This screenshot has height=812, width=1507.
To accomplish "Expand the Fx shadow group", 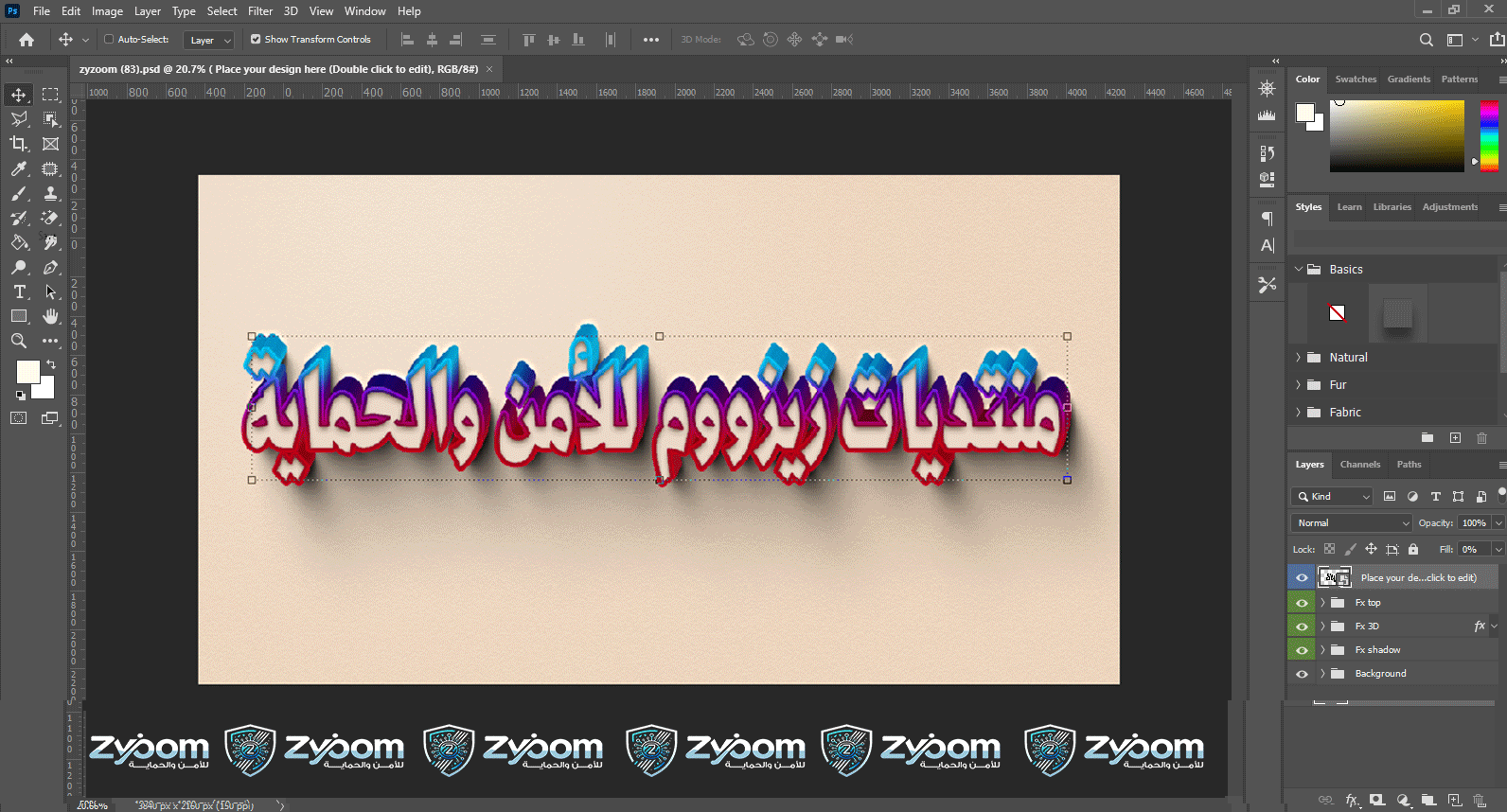I will [1322, 650].
